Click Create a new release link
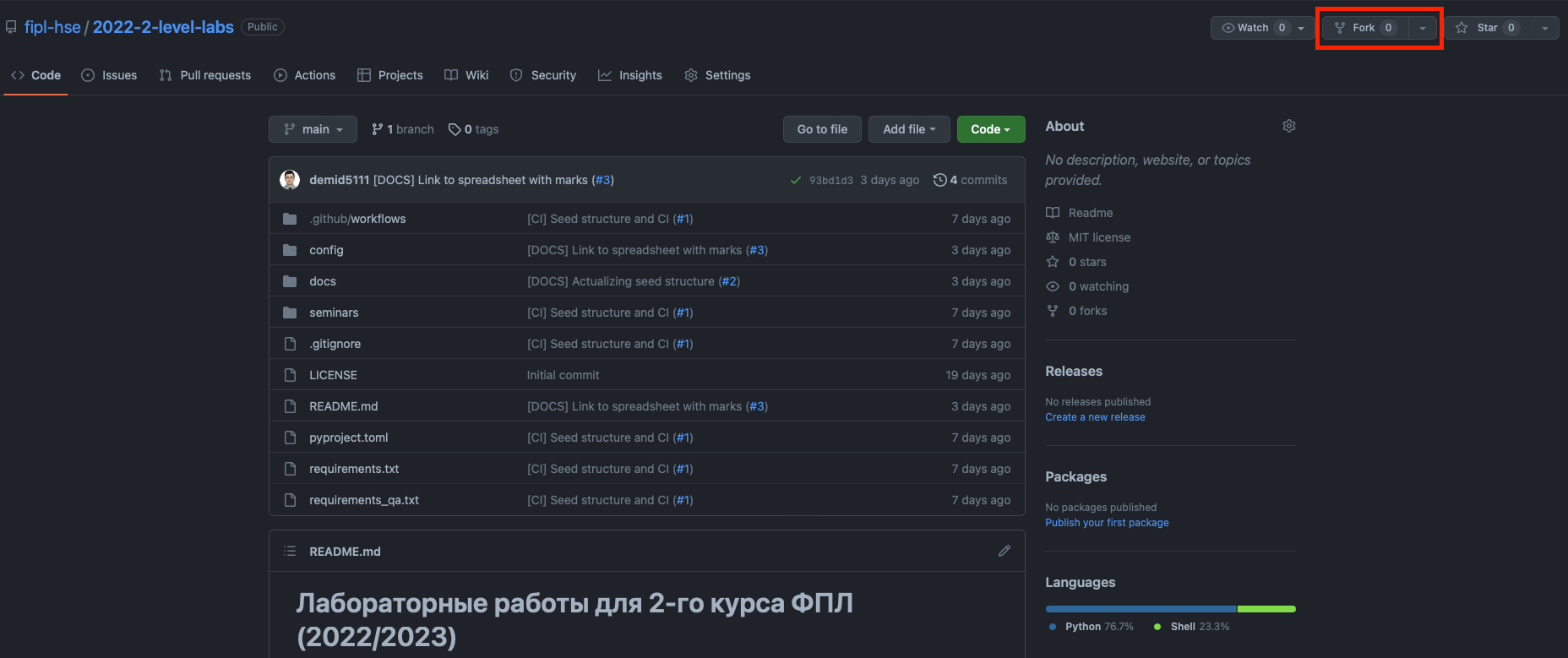This screenshot has width=1568, height=658. coord(1095,417)
